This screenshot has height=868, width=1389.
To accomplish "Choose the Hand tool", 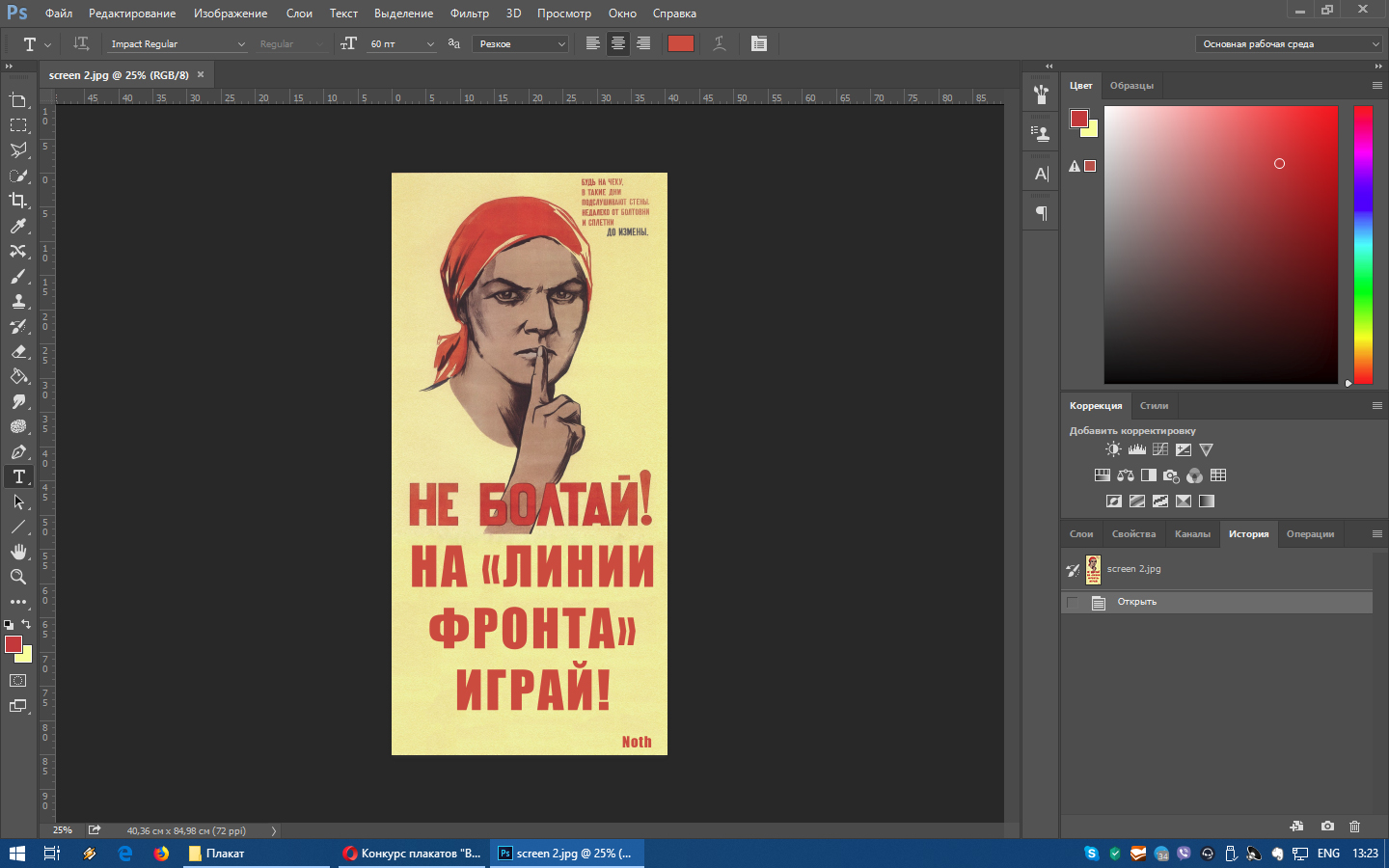I will (x=18, y=552).
